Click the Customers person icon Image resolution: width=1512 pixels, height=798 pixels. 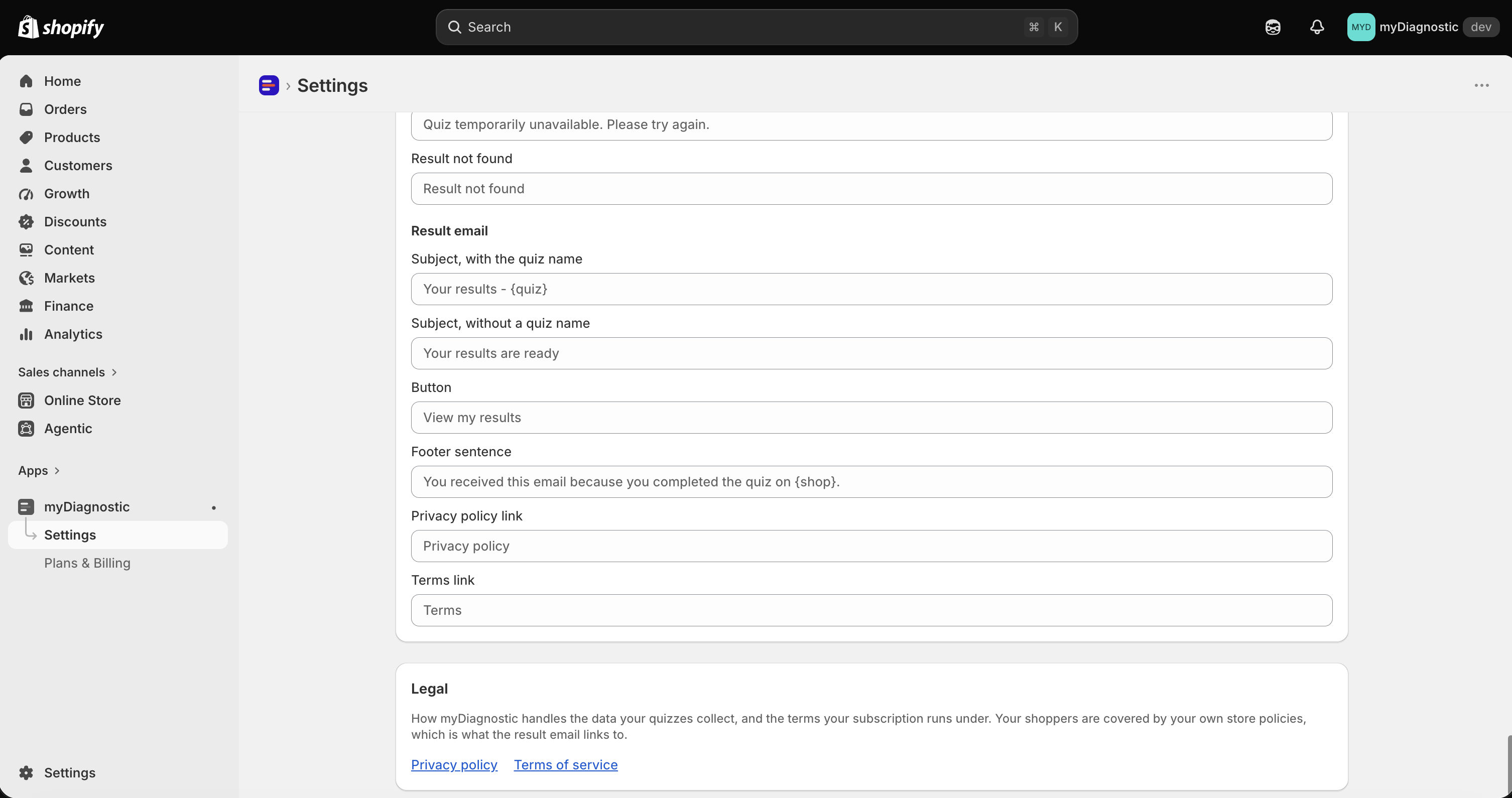click(26, 166)
